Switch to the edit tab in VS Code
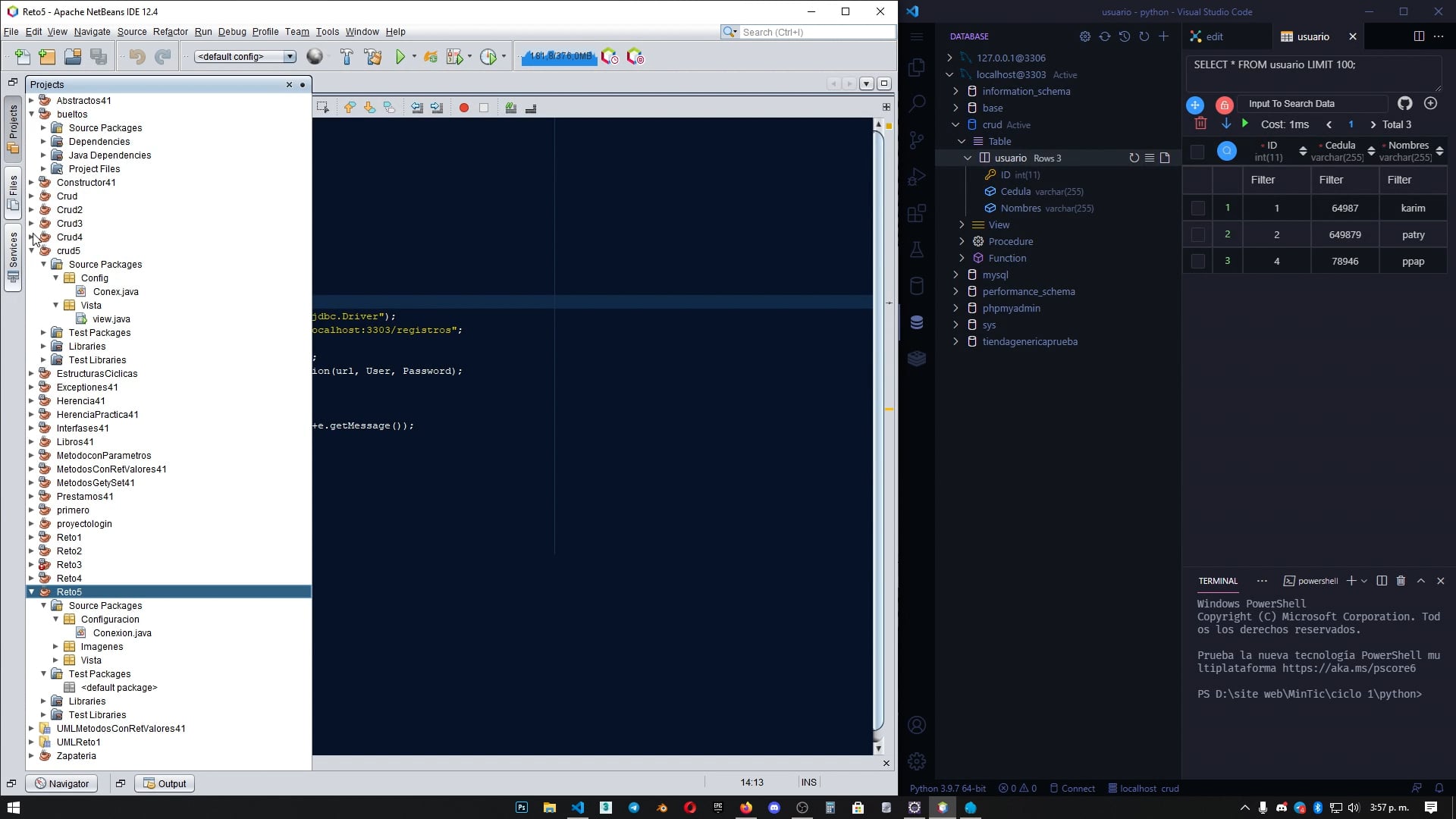 click(1213, 36)
